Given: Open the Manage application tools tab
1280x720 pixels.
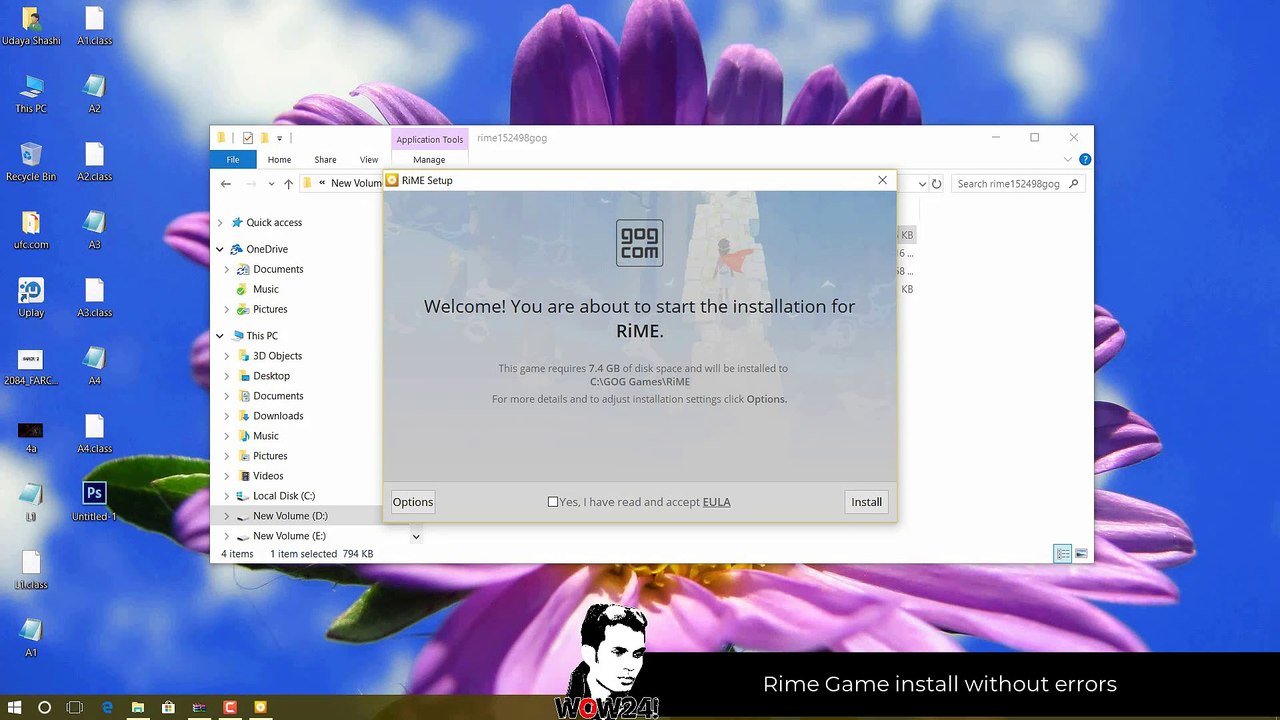Looking at the screenshot, I should (x=429, y=160).
